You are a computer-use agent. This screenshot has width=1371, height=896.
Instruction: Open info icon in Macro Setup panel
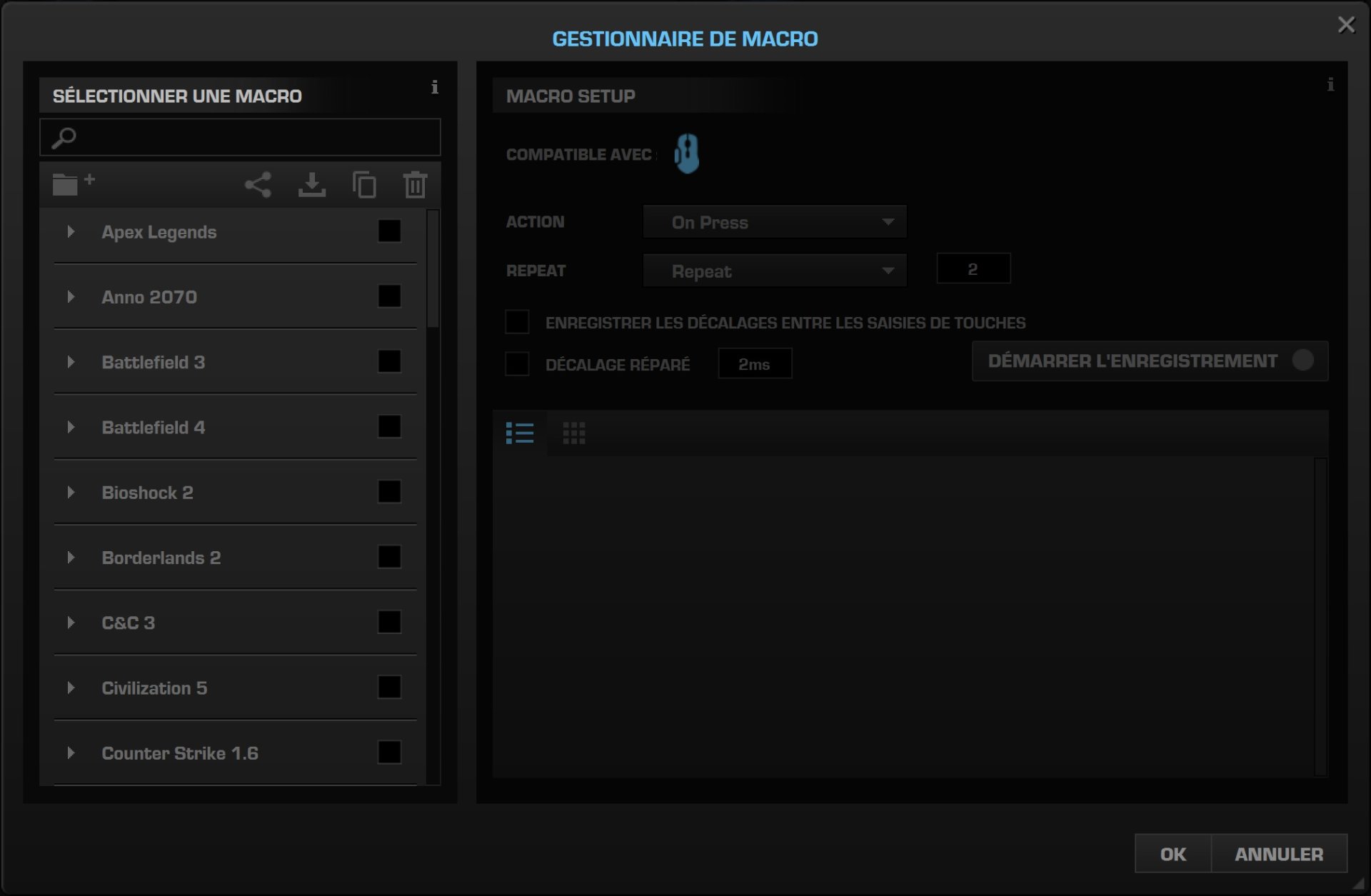click(x=1330, y=85)
